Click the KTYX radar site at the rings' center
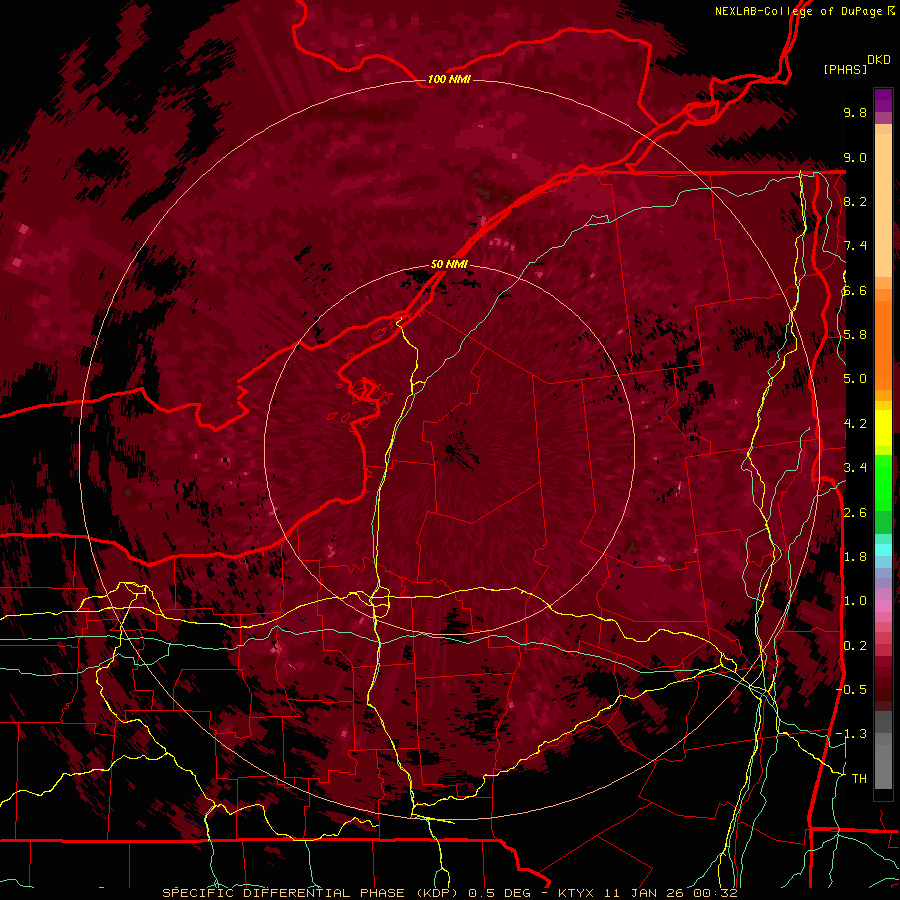The image size is (900, 900). click(449, 449)
